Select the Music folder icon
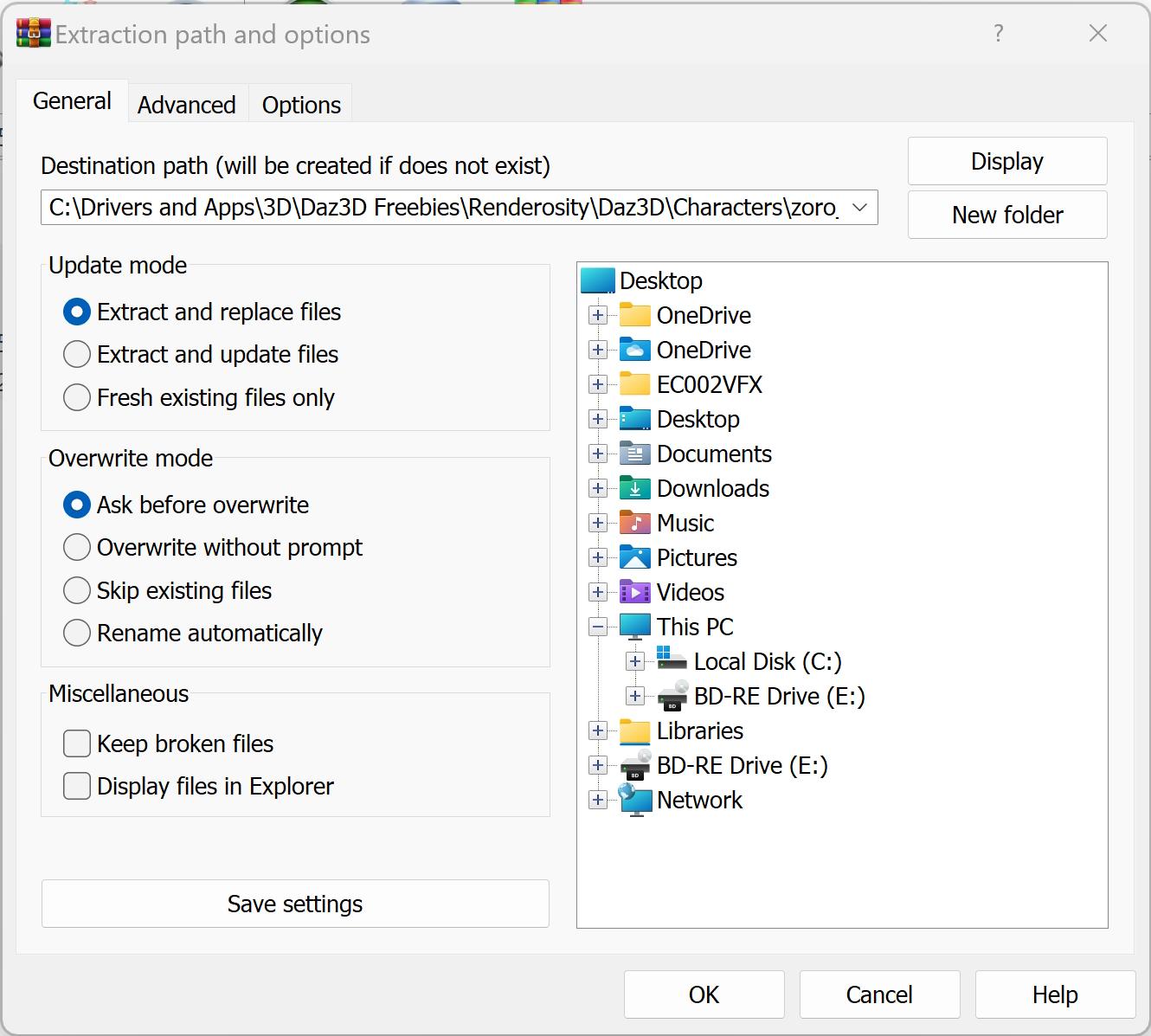Viewport: 1151px width, 1036px height. [x=636, y=523]
